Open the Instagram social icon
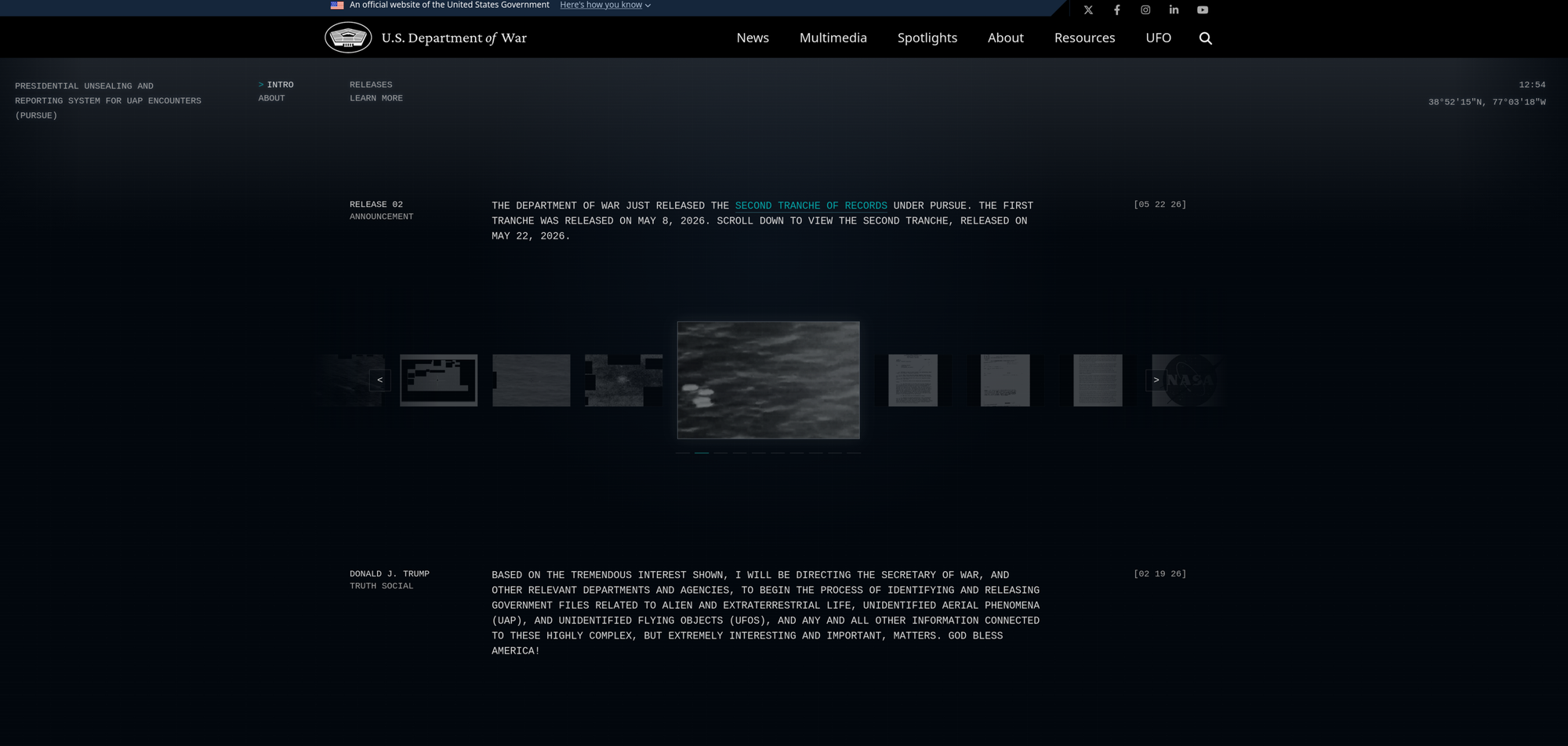 tap(1145, 10)
